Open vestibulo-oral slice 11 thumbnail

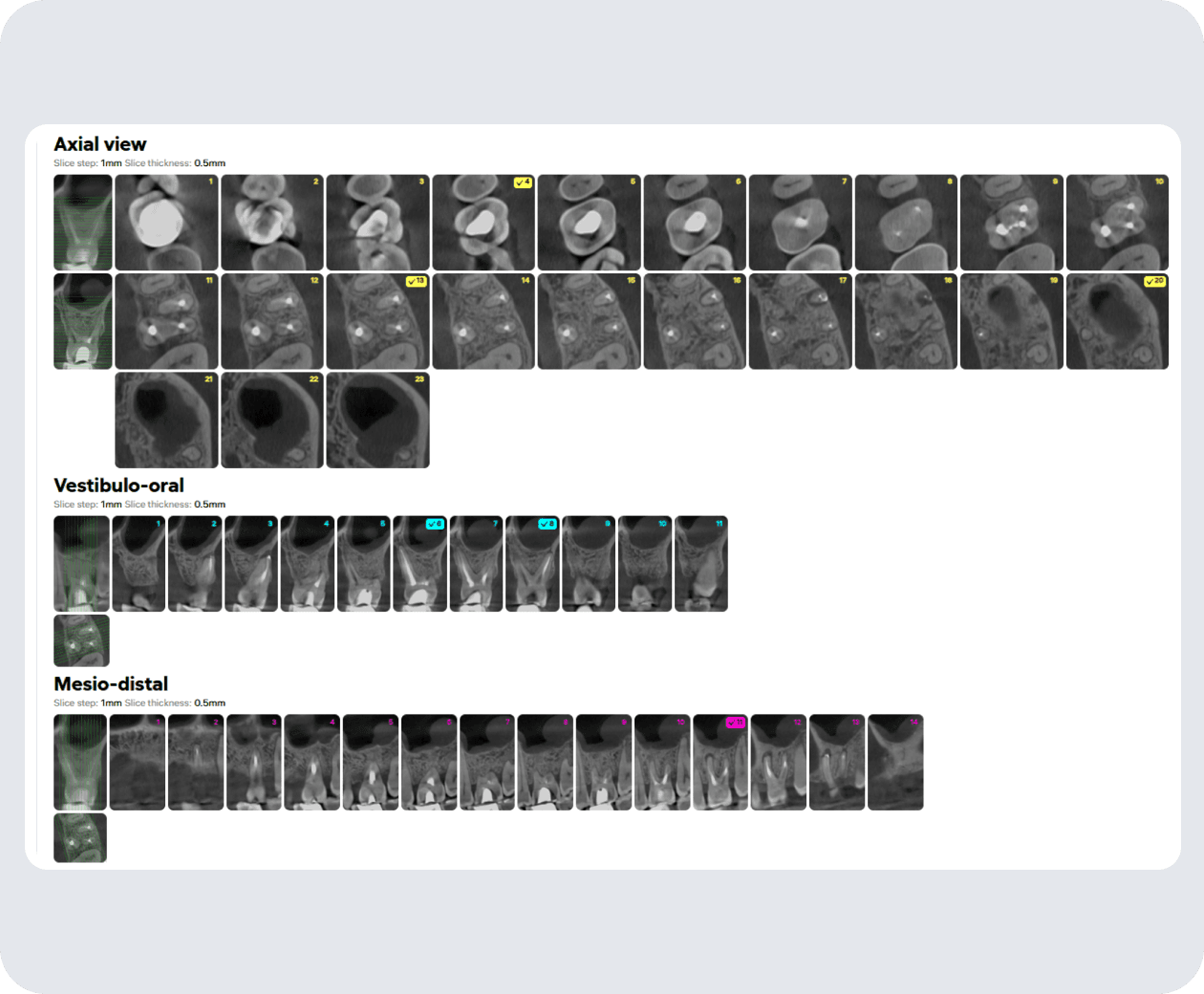click(x=700, y=564)
